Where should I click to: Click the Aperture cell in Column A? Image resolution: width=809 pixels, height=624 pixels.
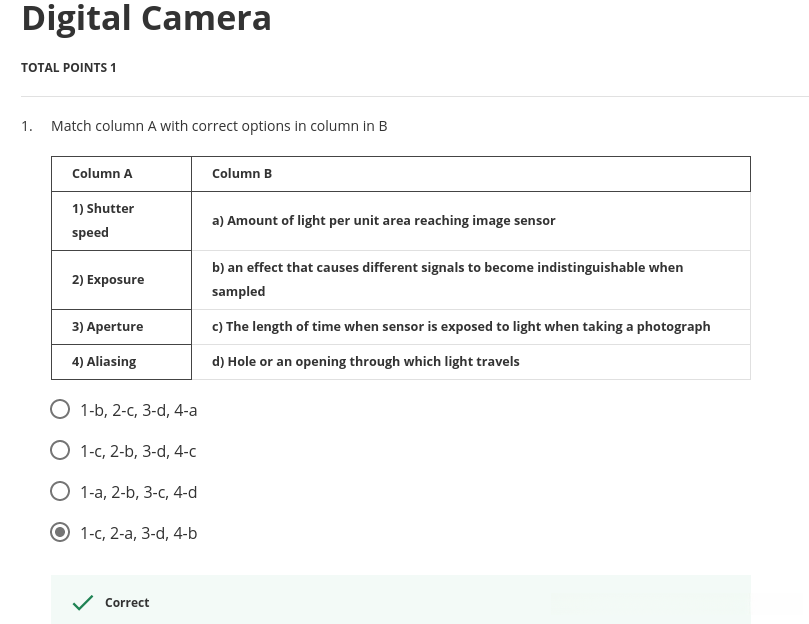107,327
